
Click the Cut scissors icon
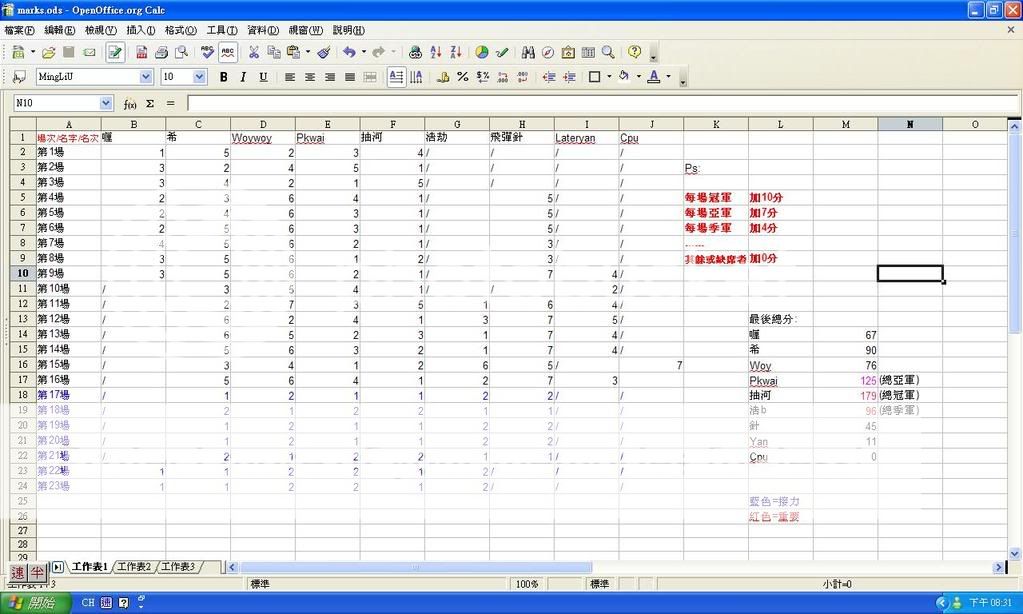253,52
